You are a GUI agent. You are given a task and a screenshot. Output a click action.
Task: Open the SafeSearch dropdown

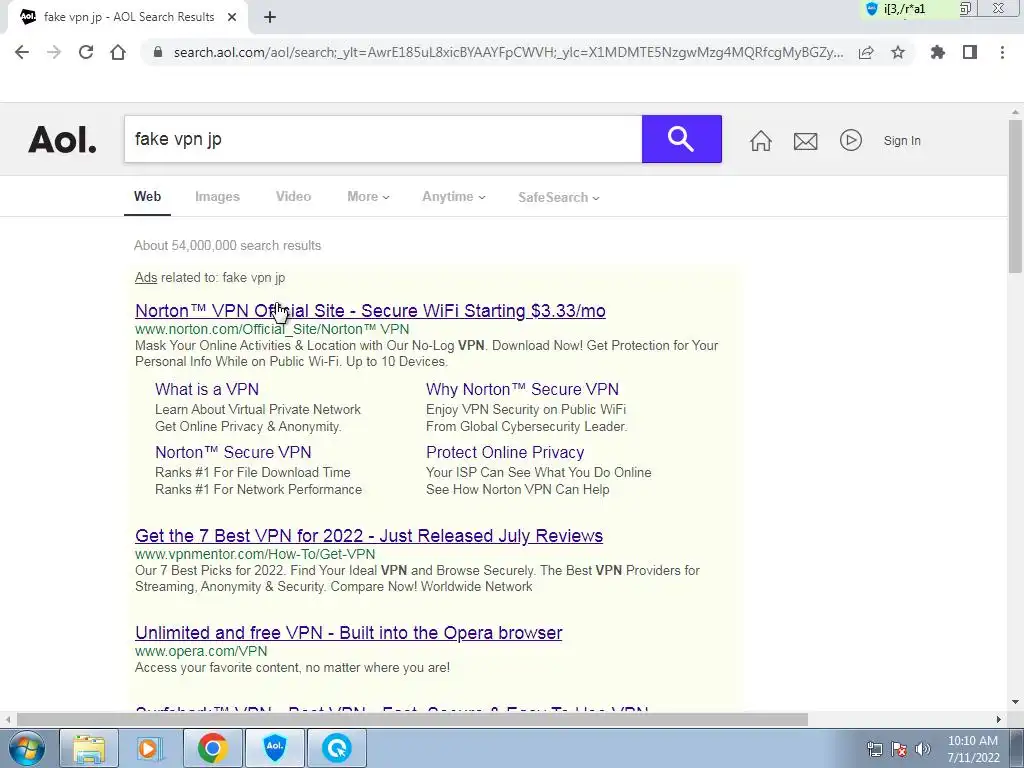pyautogui.click(x=559, y=197)
